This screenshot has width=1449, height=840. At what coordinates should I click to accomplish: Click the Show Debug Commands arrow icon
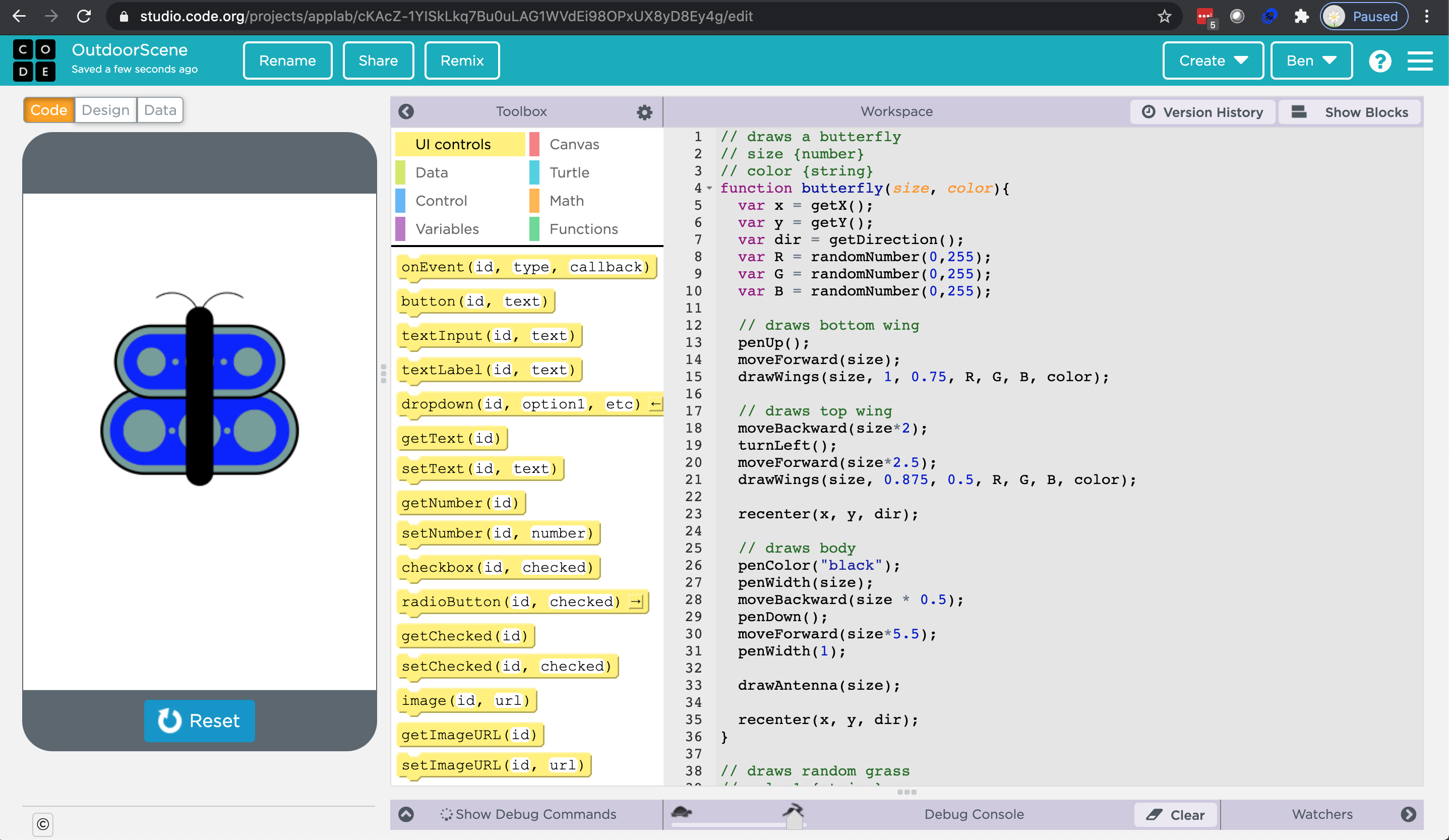click(407, 813)
